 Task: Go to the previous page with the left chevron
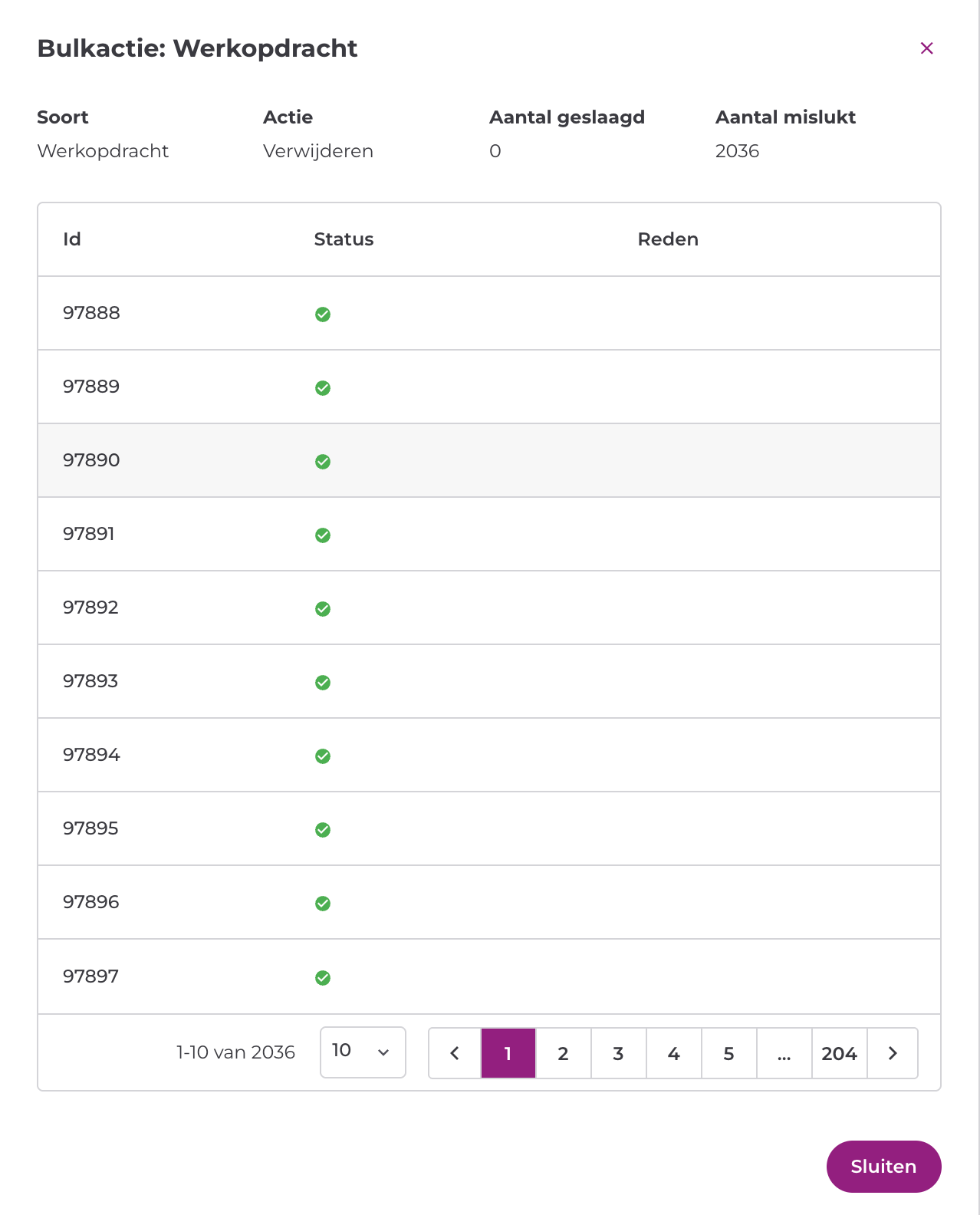(455, 1053)
